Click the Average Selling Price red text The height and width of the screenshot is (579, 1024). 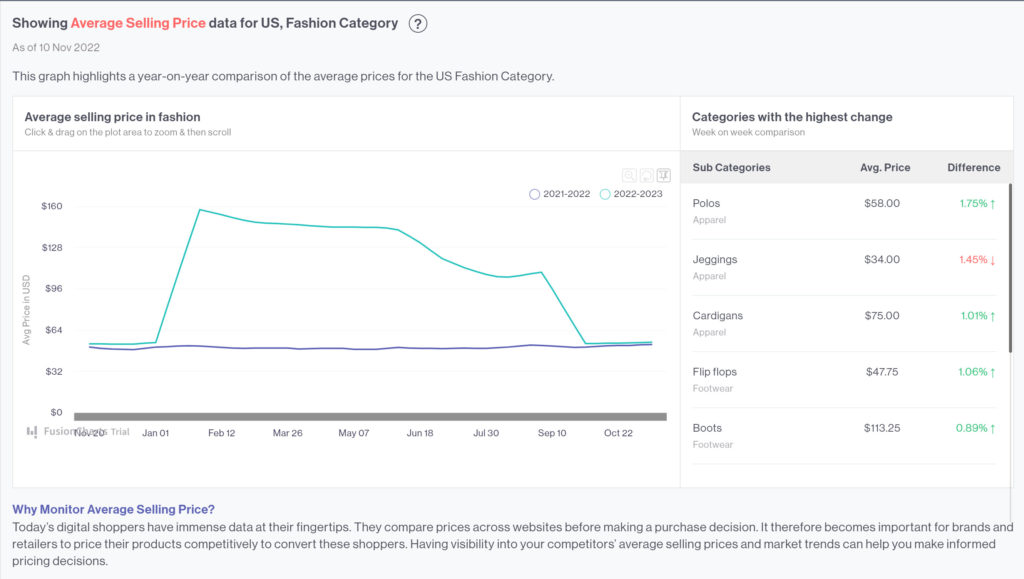[x=138, y=23]
